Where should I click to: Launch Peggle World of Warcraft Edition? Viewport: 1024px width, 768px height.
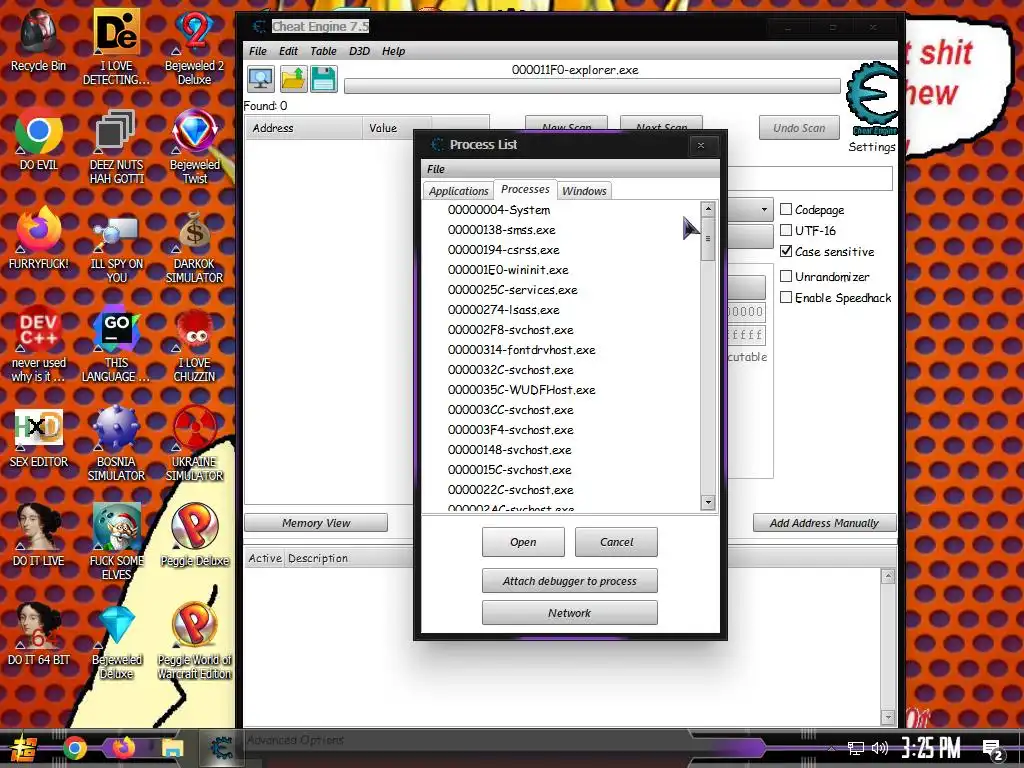(195, 641)
